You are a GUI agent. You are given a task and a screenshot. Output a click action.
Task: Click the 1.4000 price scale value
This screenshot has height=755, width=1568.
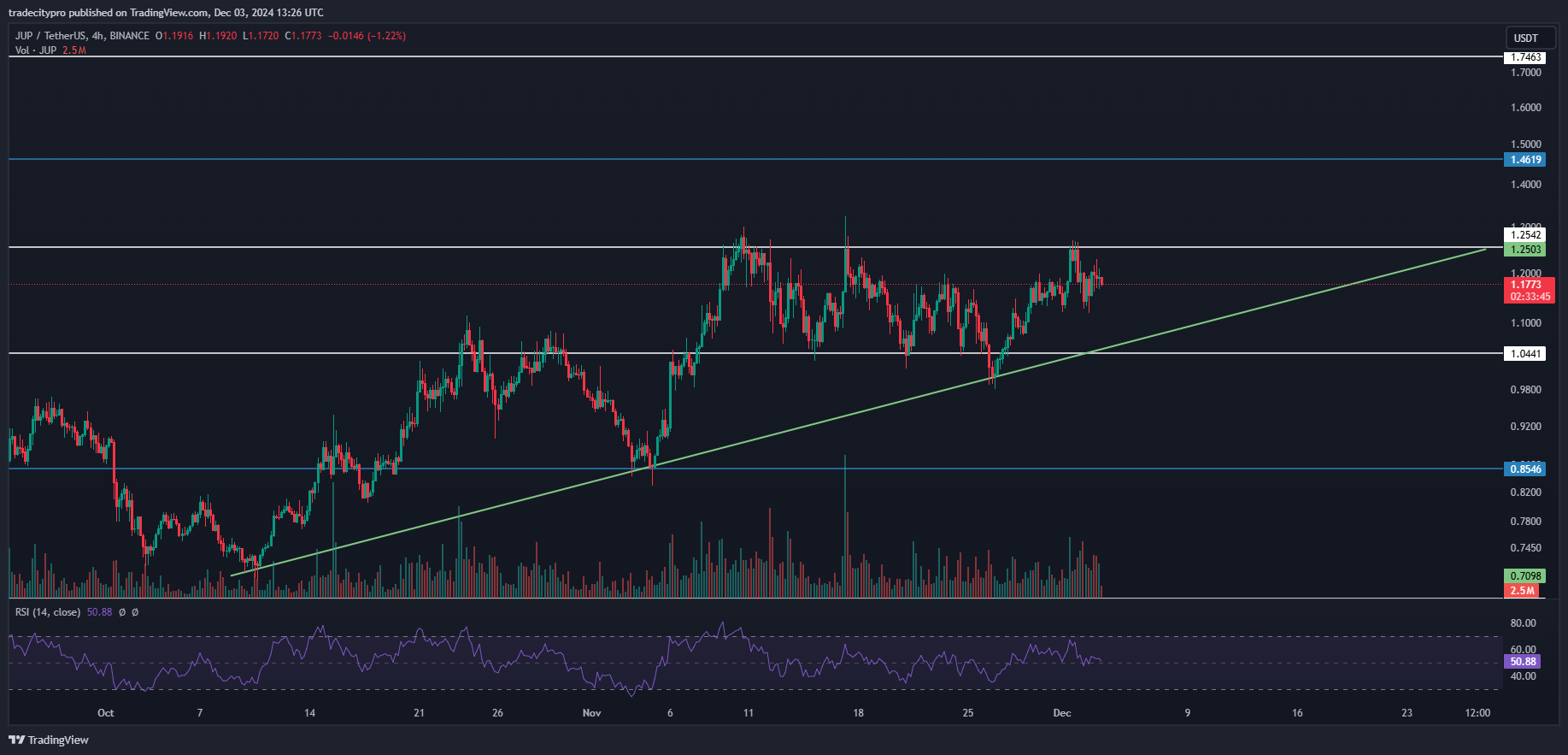1526,185
